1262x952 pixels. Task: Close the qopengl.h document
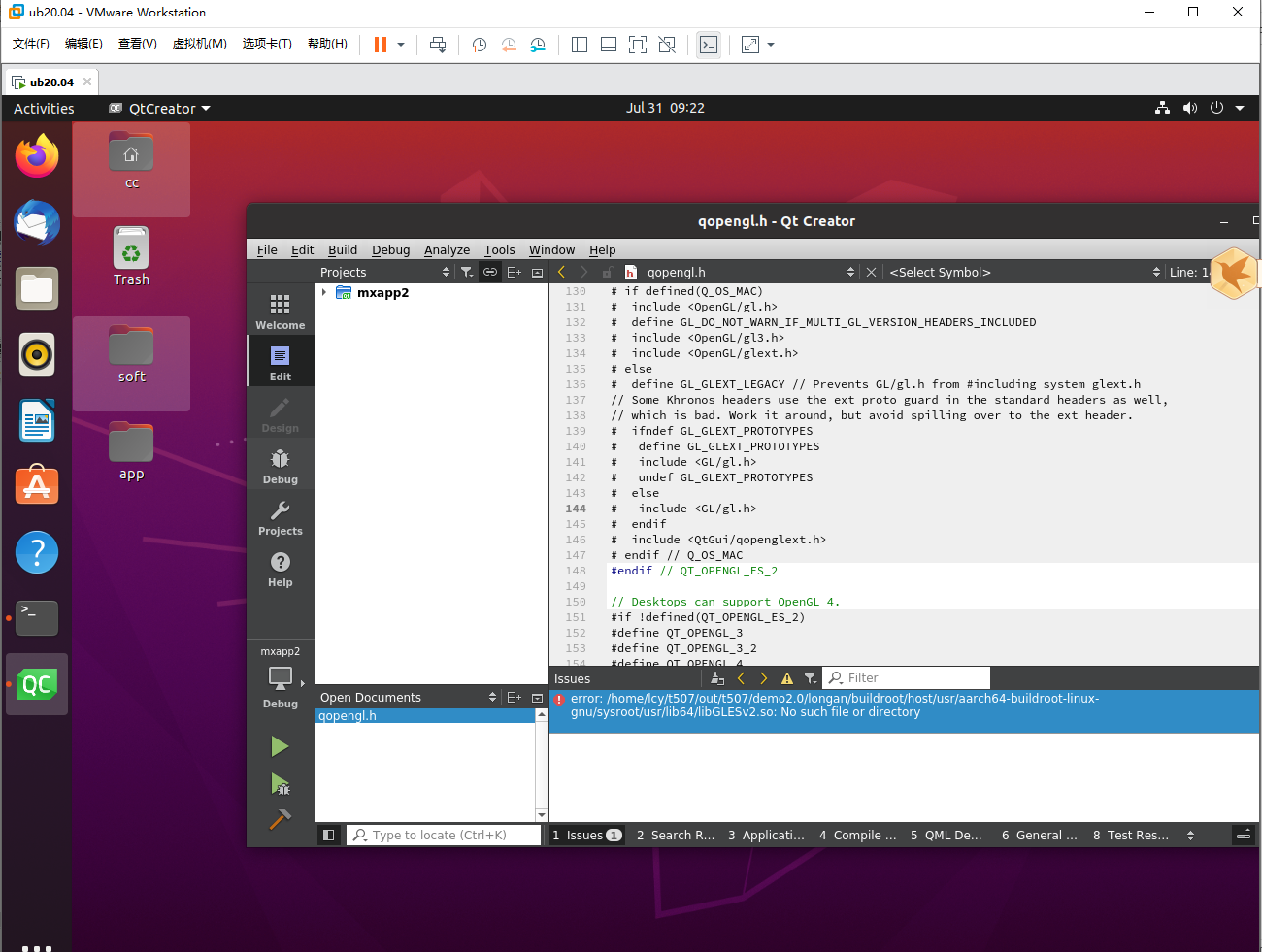(871, 272)
